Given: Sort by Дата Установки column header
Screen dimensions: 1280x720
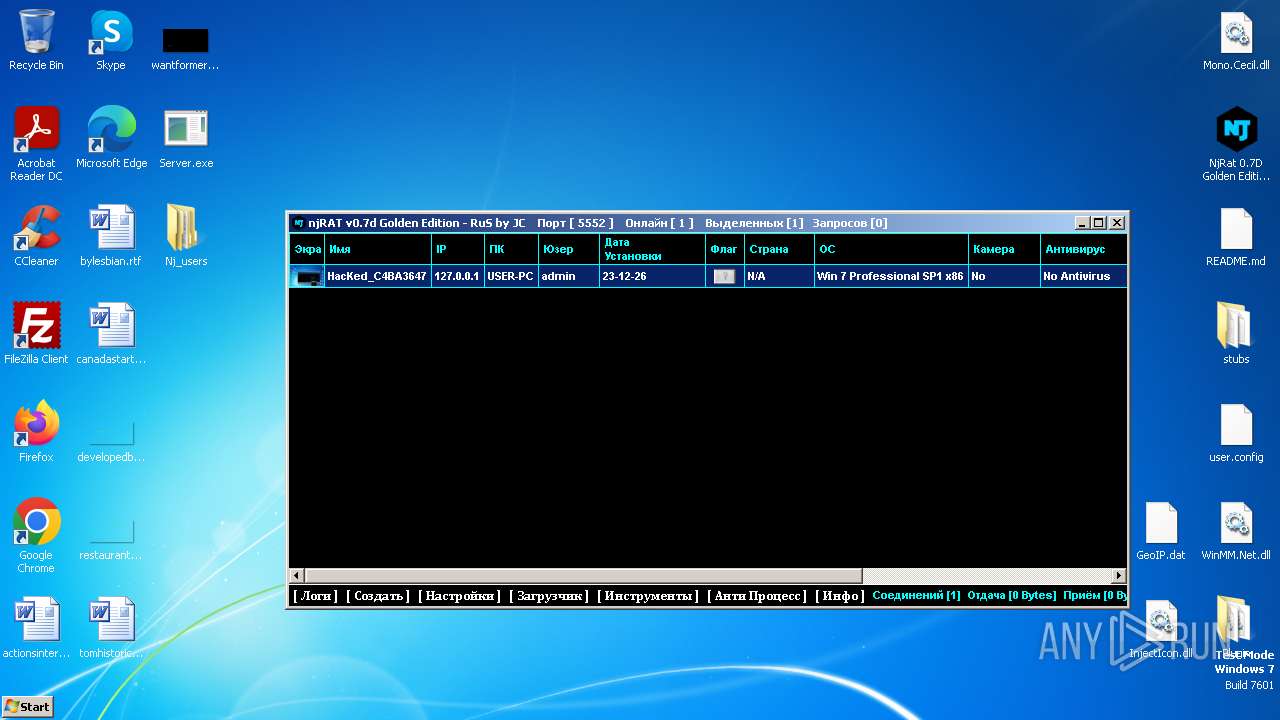Looking at the screenshot, I should (x=653, y=249).
